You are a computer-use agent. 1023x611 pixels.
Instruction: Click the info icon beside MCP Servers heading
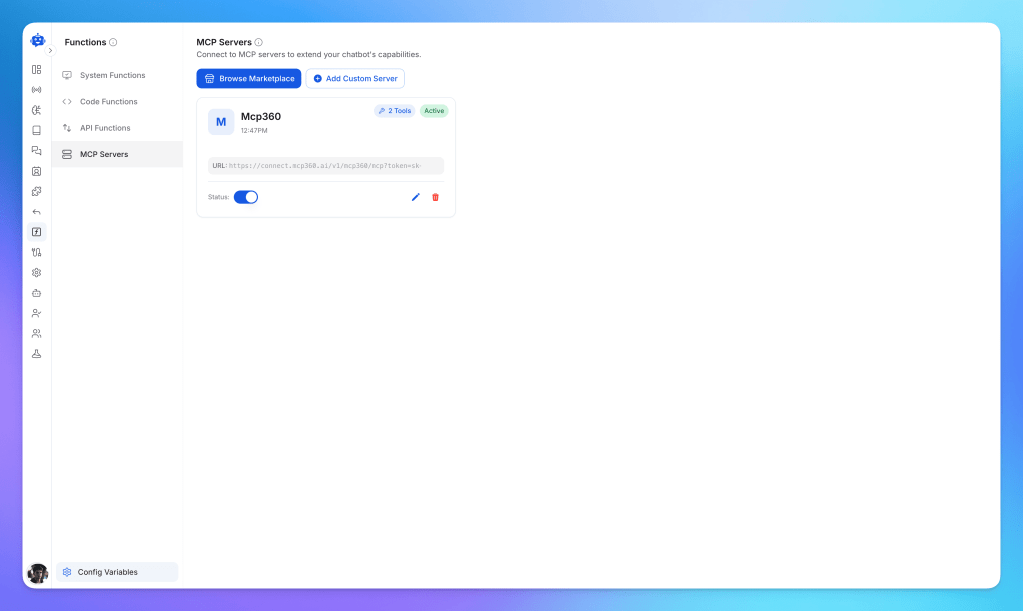[x=259, y=42]
